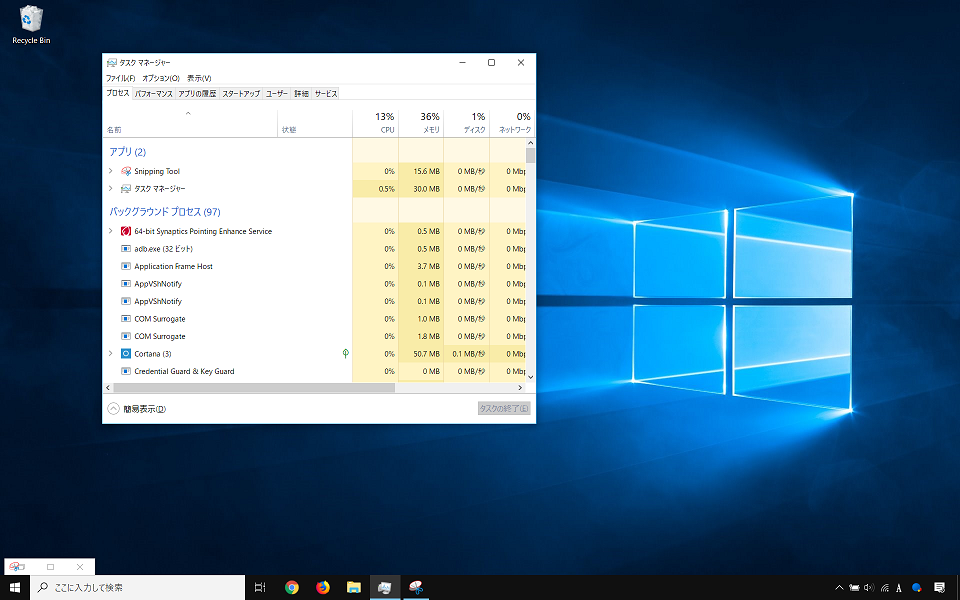Click the Application Frame Host icon

pyautogui.click(x=126, y=266)
